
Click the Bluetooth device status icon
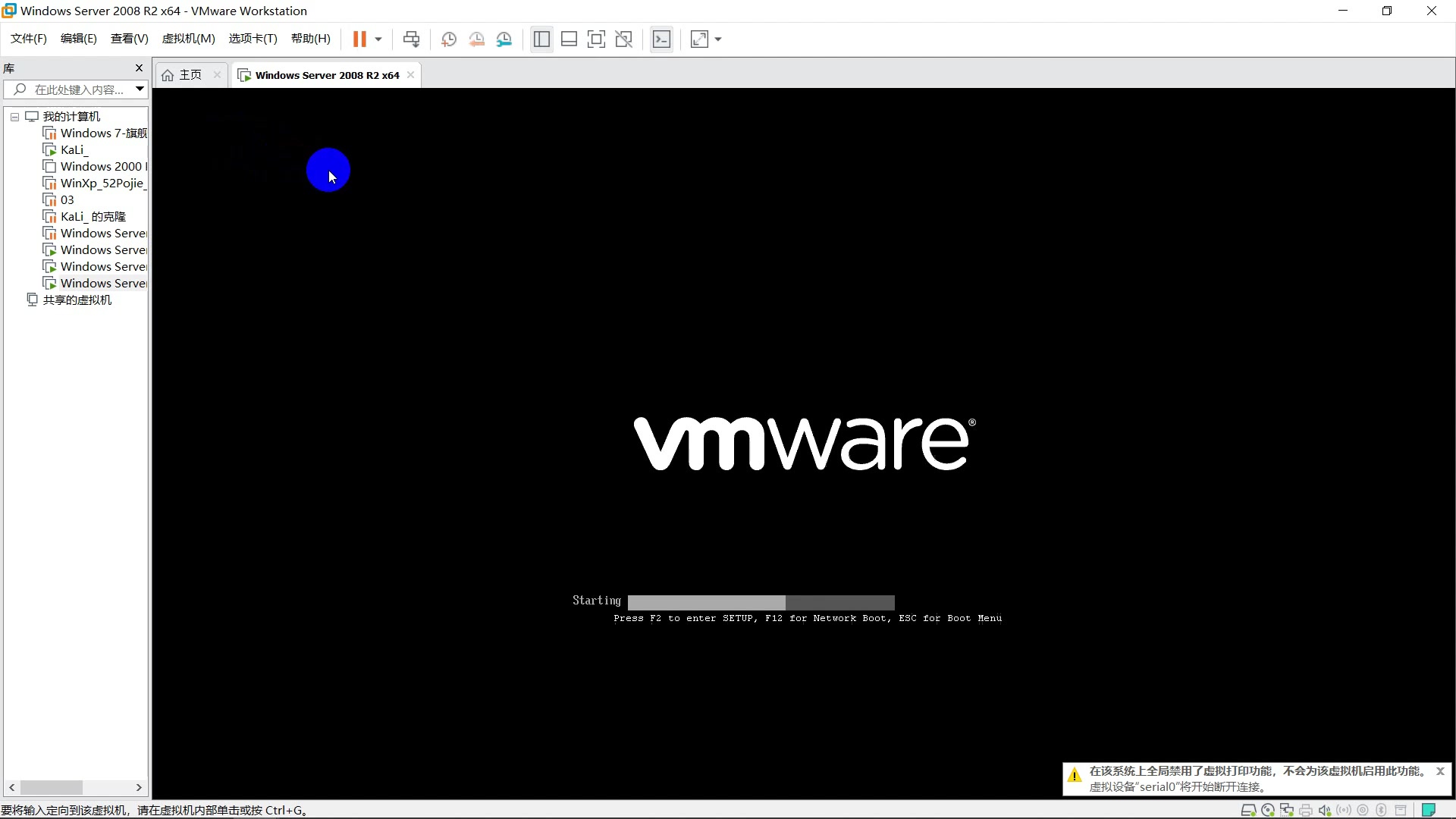pos(1382,810)
